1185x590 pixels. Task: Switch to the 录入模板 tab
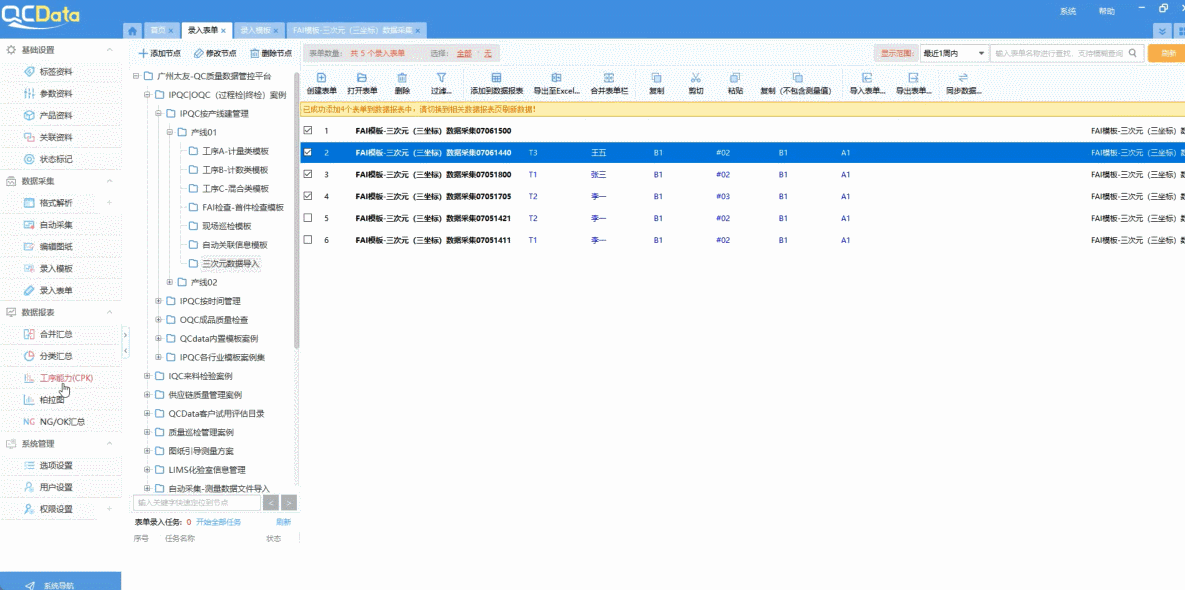257,31
